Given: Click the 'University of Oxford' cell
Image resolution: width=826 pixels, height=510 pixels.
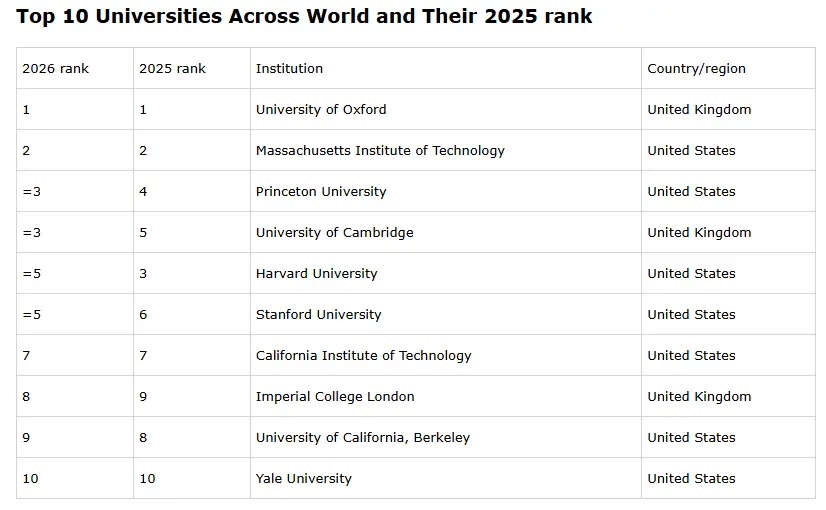Looking at the screenshot, I should click(x=321, y=110).
